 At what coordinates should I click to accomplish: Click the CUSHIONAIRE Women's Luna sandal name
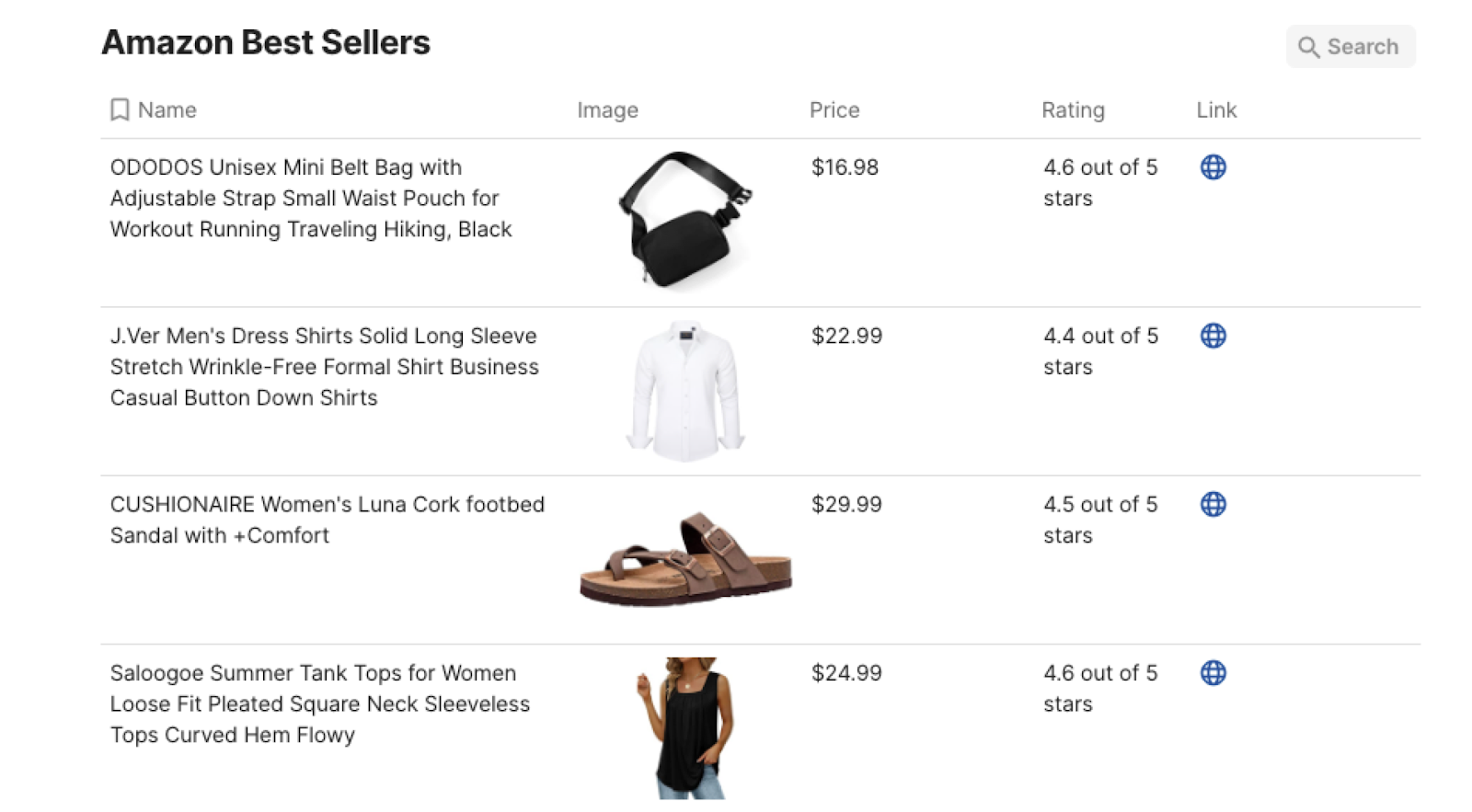pos(328,520)
